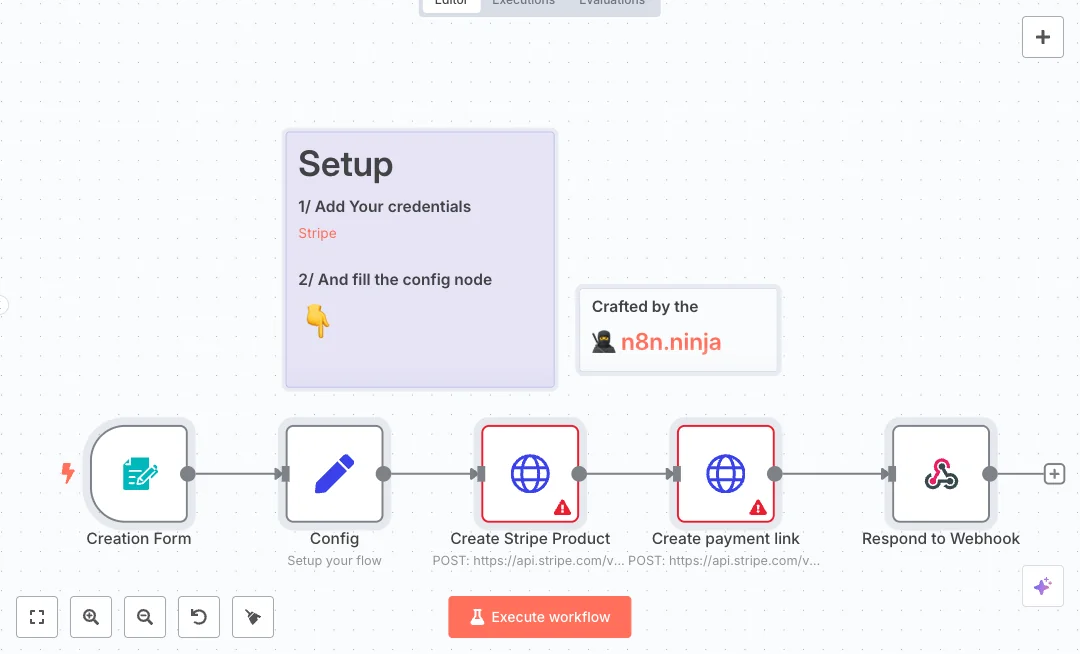1080x654 pixels.
Task: Open the AI assistant sparkle button
Action: [x=1042, y=586]
